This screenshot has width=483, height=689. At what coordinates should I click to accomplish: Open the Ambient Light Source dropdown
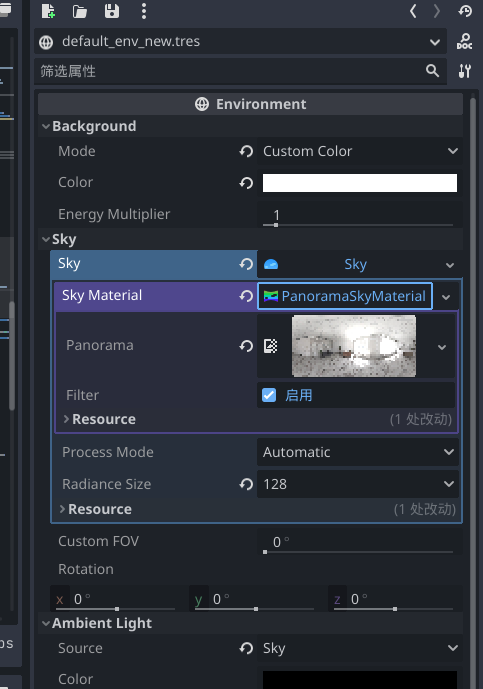click(x=360, y=648)
